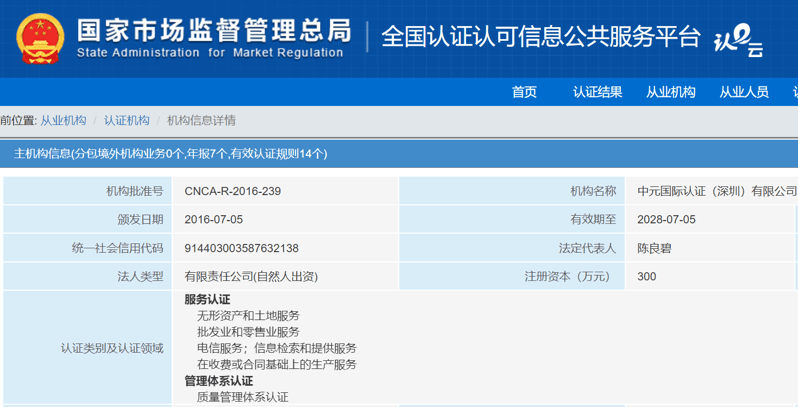Click the 从业机构 breadcrumb link
The image size is (798, 407).
63,120
